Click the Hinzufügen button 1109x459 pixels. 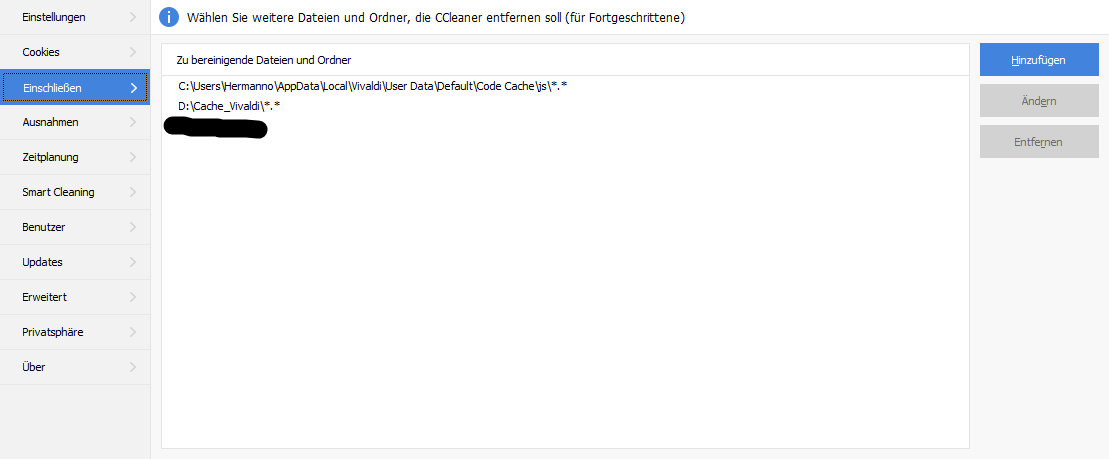tap(1039, 59)
